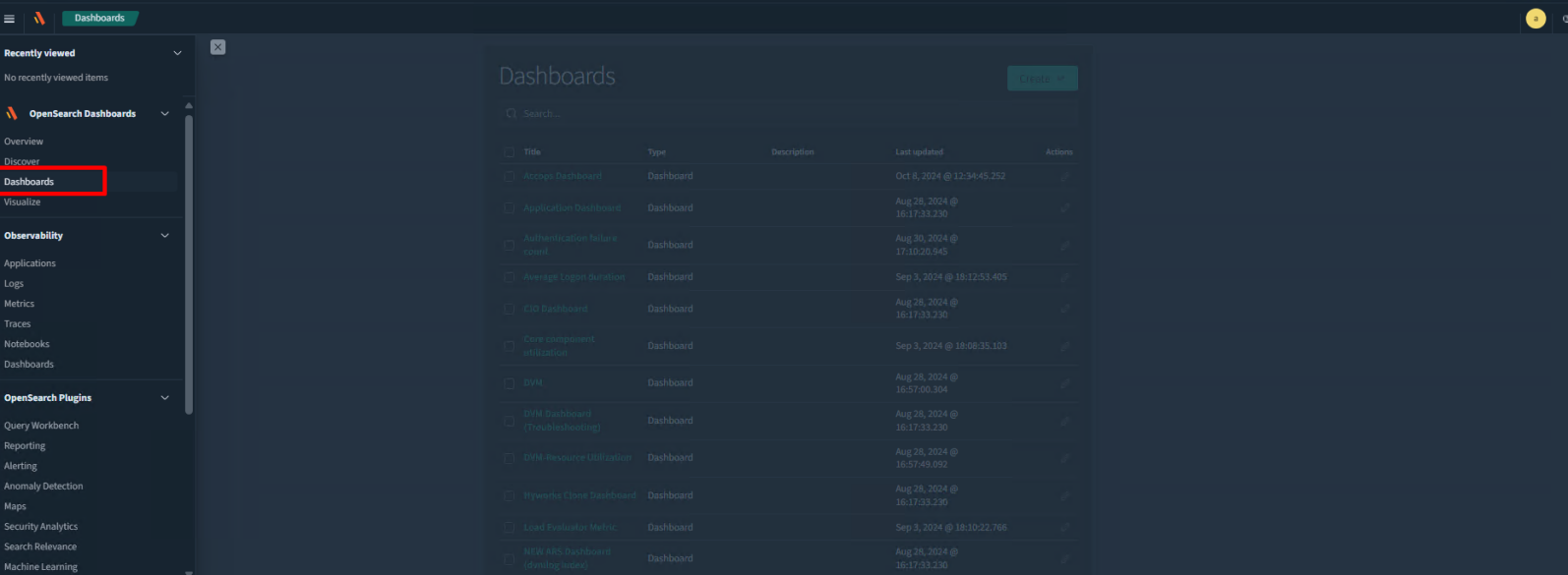
Task: Click edit pencil for Application Dashboard
Action: click(x=1064, y=208)
